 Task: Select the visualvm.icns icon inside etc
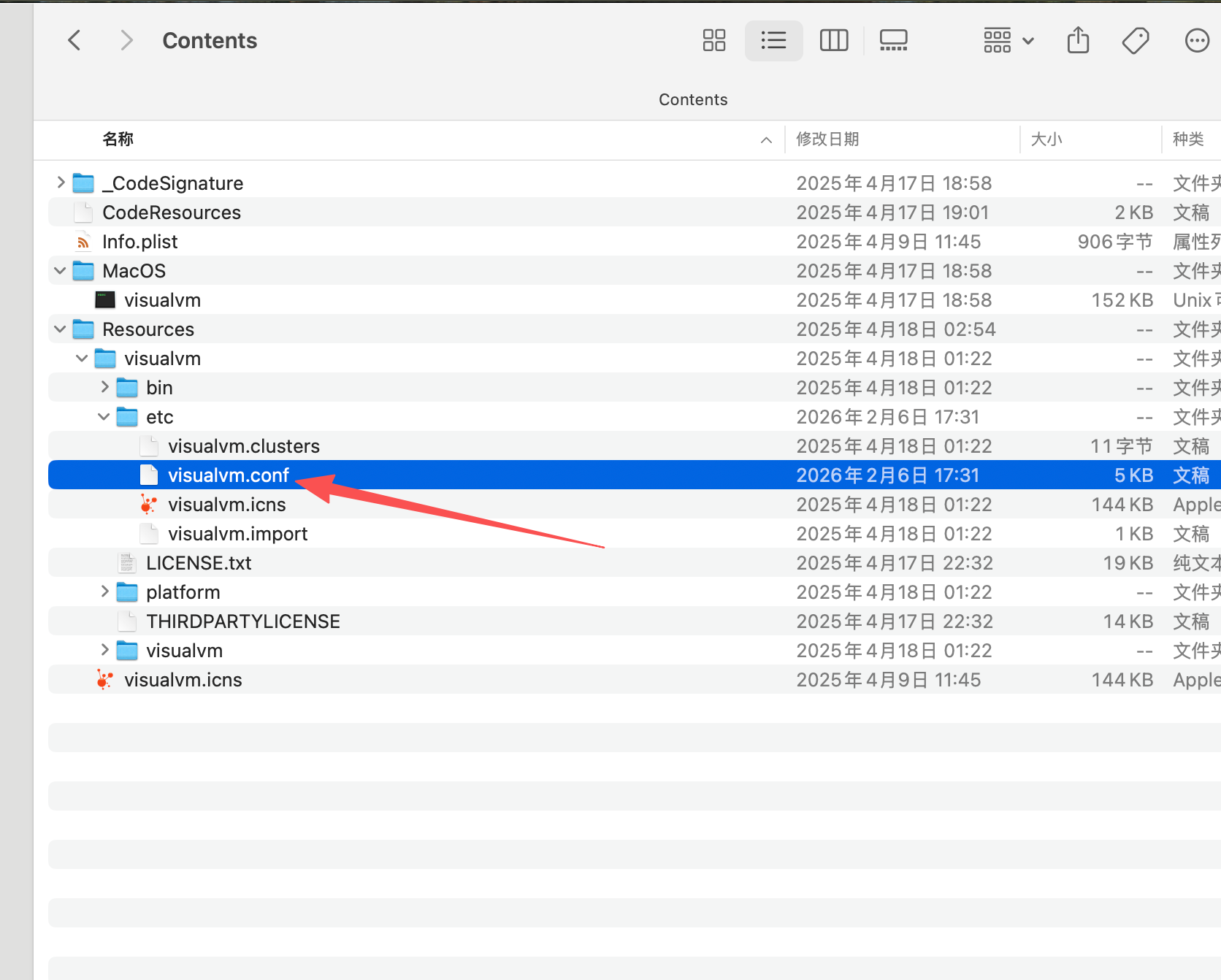(x=149, y=504)
